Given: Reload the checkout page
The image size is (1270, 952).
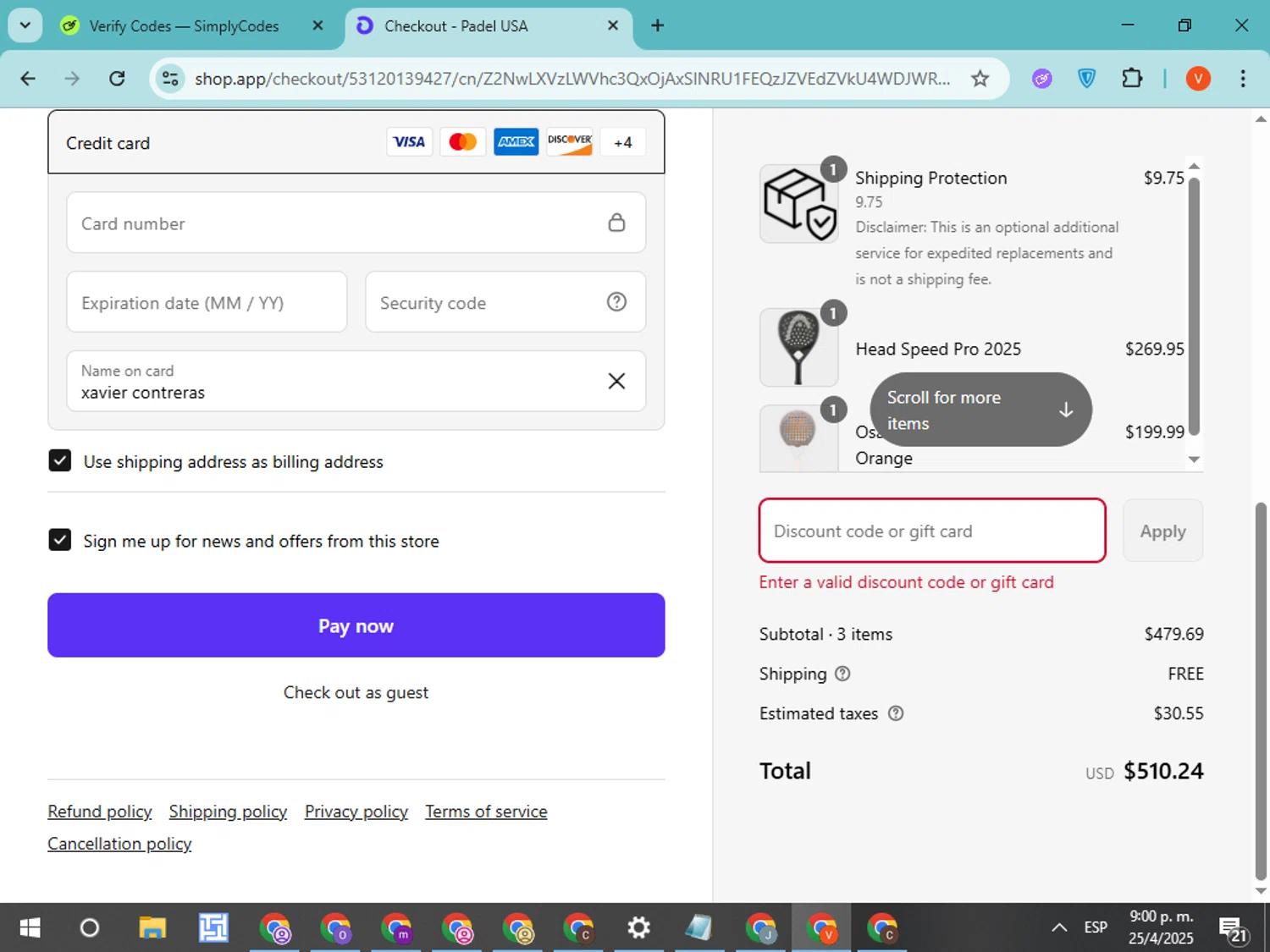Looking at the screenshot, I should click(117, 79).
